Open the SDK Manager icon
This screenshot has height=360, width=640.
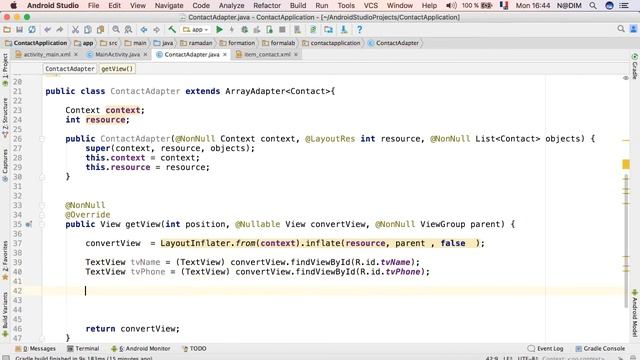tap(344, 29)
